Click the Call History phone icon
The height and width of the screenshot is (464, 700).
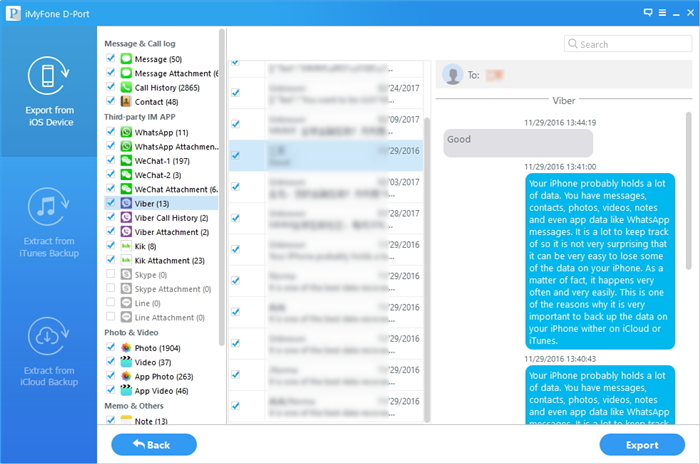pos(126,88)
